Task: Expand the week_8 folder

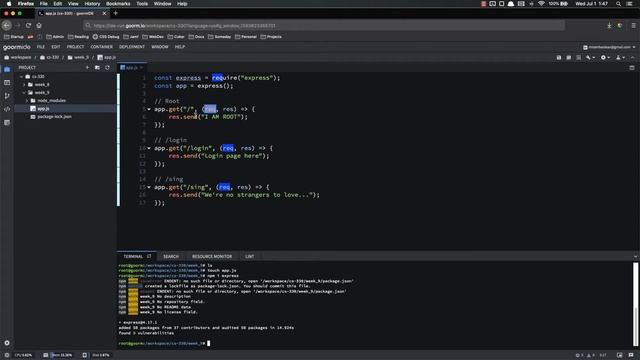Action: click(x=24, y=84)
